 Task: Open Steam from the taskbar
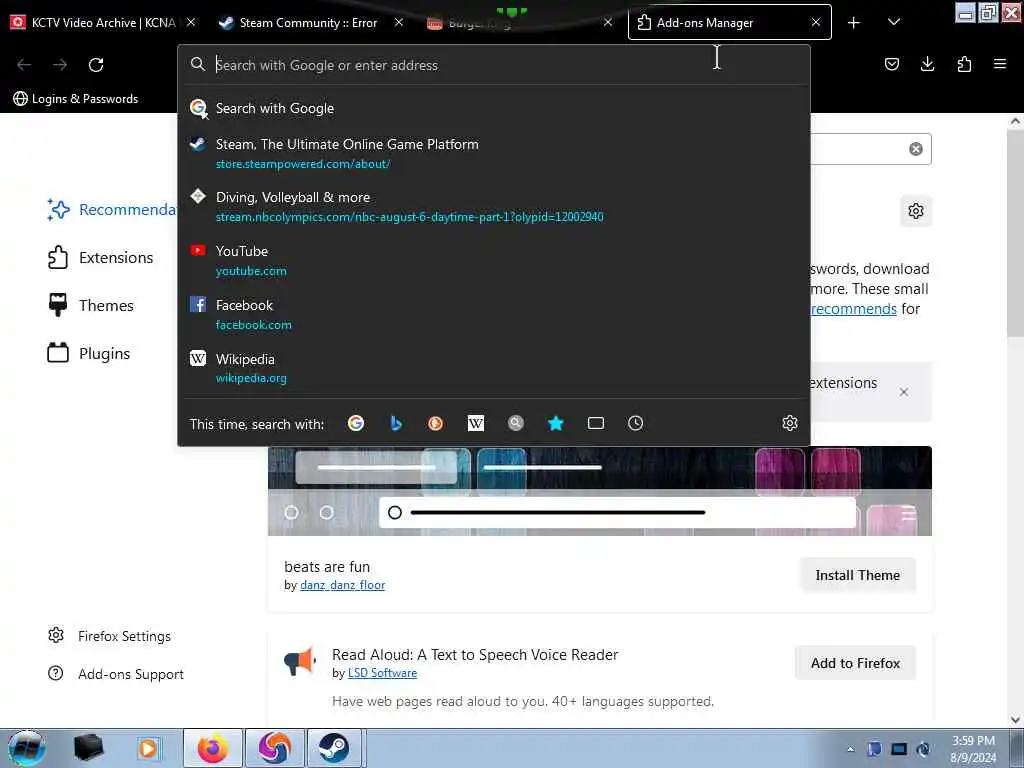(334, 748)
